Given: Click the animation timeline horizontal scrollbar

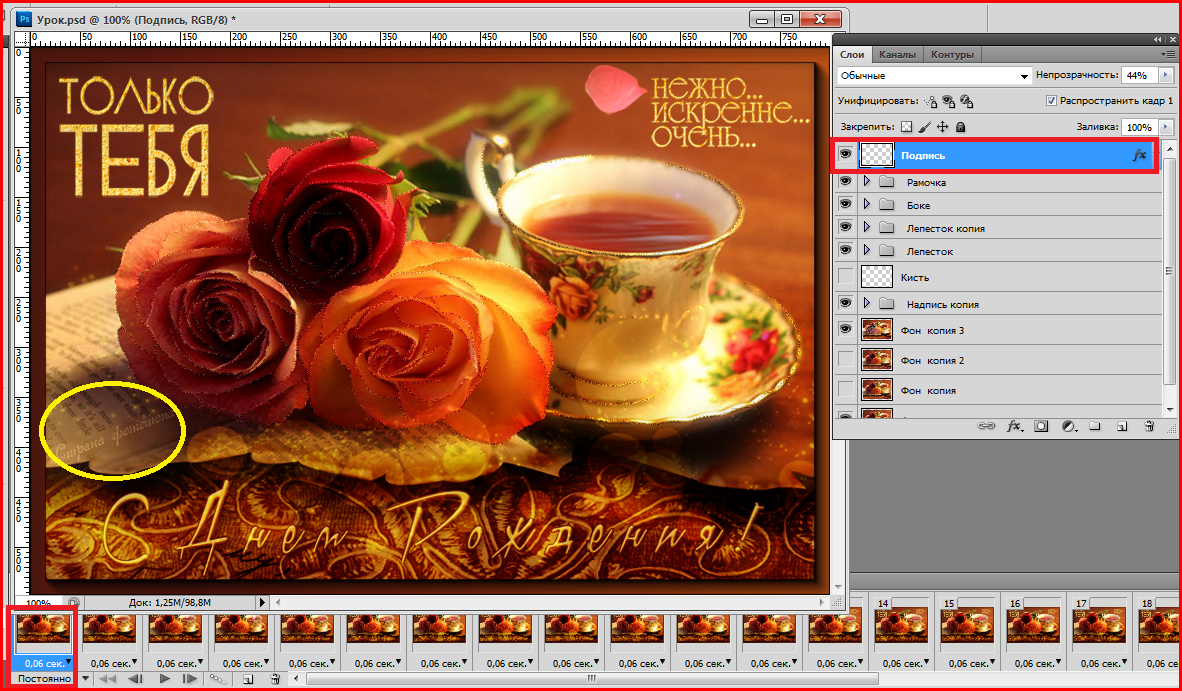Looking at the screenshot, I should 592,679.
